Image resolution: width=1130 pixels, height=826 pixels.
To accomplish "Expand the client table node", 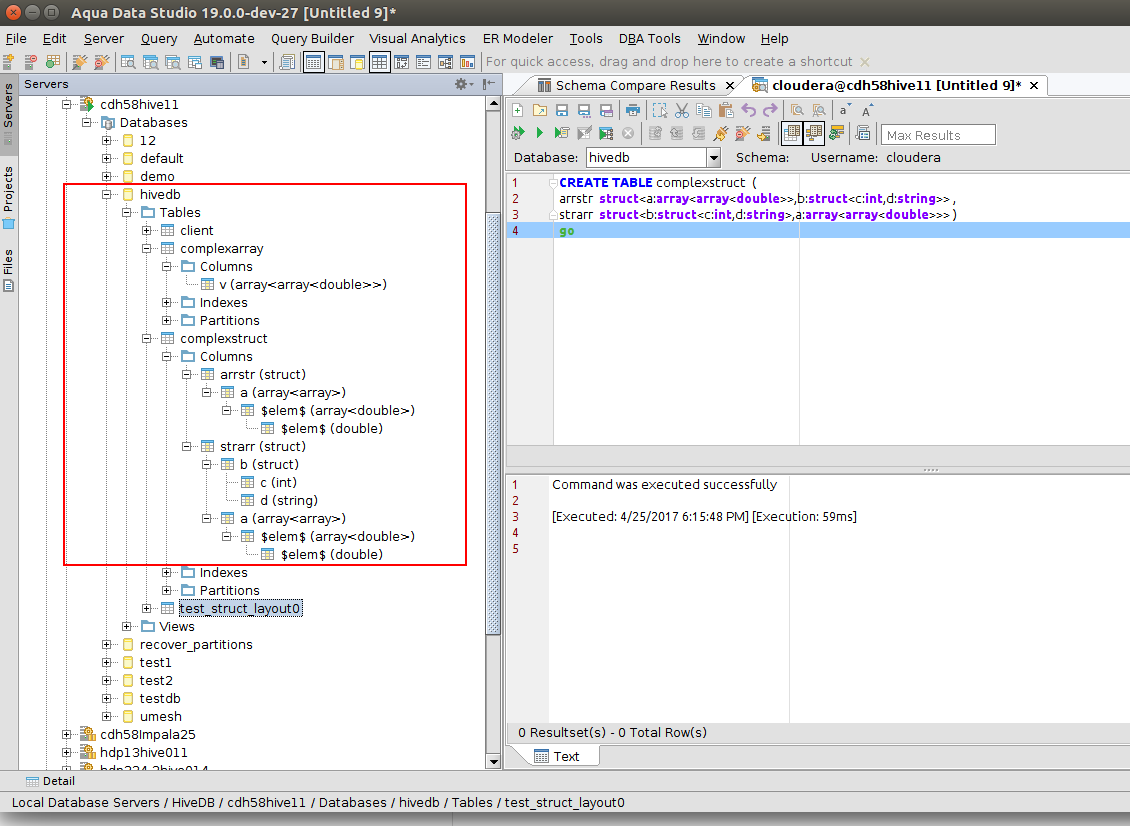I will pos(147,231).
